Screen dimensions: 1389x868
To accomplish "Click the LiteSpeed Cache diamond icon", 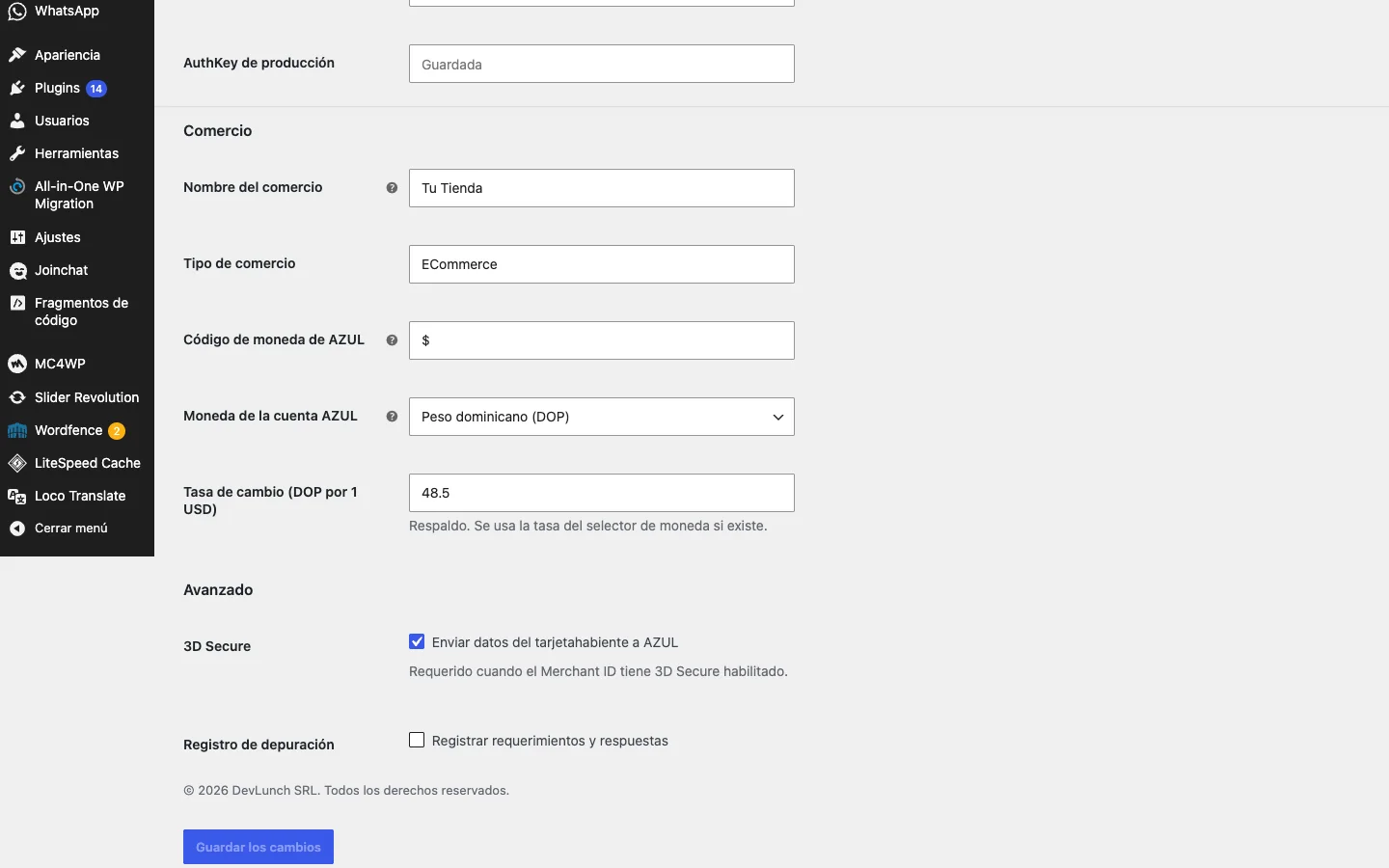I will tap(17, 463).
